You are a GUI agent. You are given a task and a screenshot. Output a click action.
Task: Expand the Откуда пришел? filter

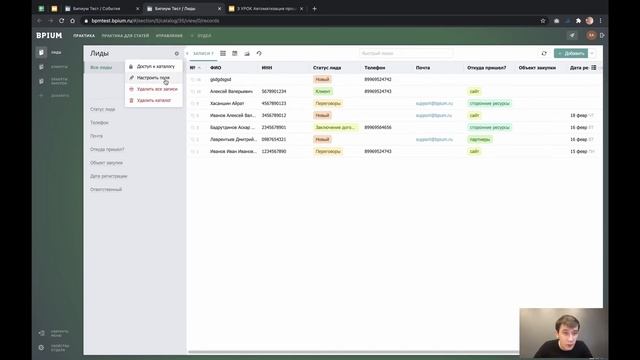click(x=107, y=149)
